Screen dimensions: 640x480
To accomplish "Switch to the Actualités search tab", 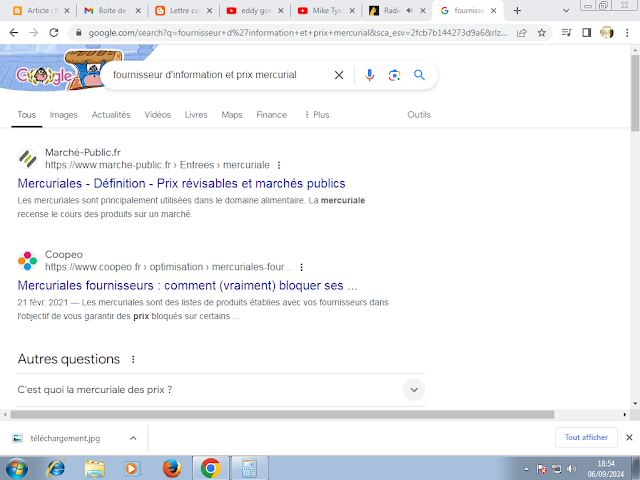I will click(x=111, y=115).
